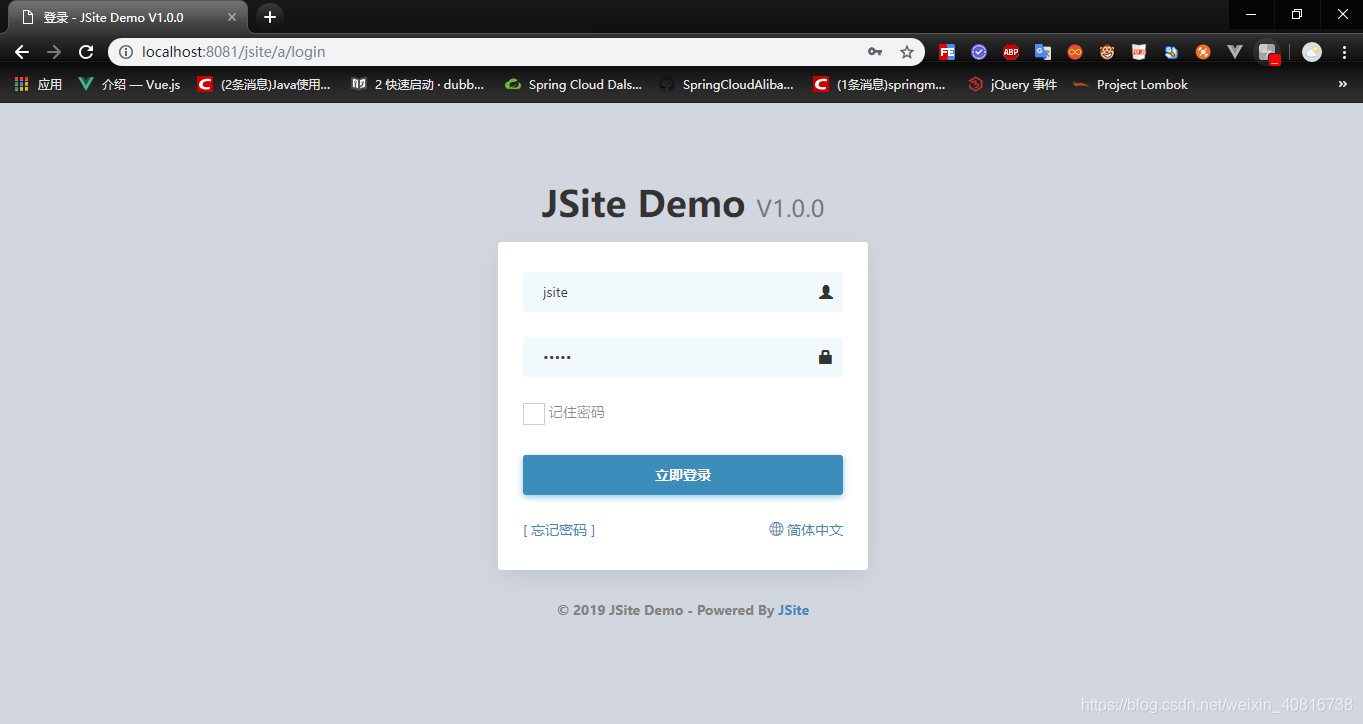Open the Chrome three-dot menu

point(1344,52)
